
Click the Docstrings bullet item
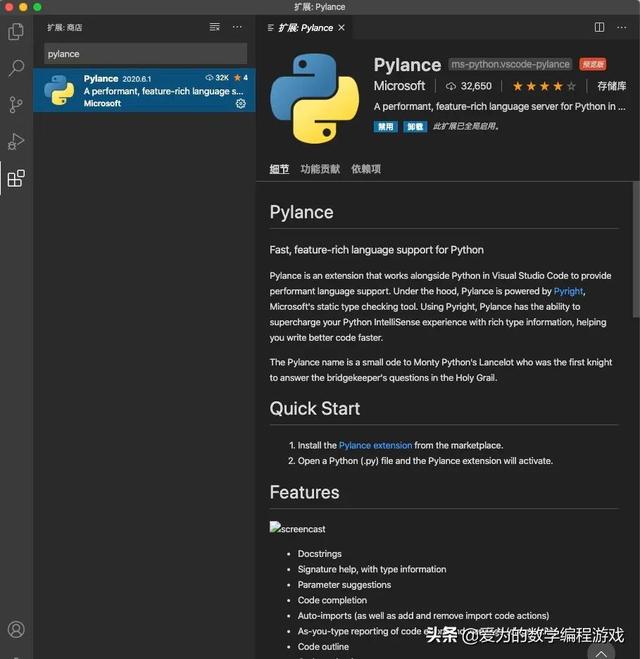click(319, 554)
